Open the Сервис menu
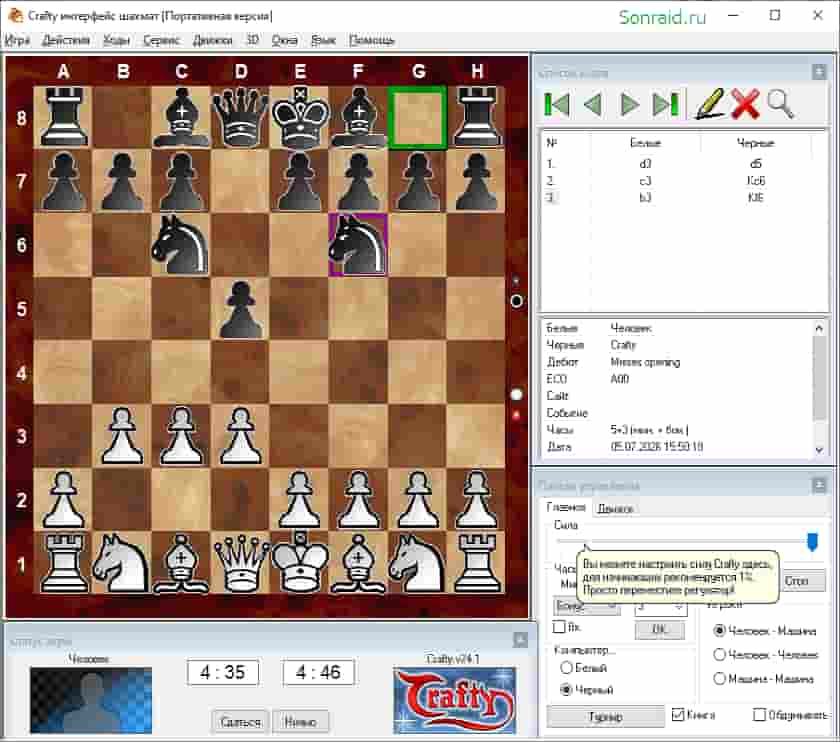 point(161,40)
